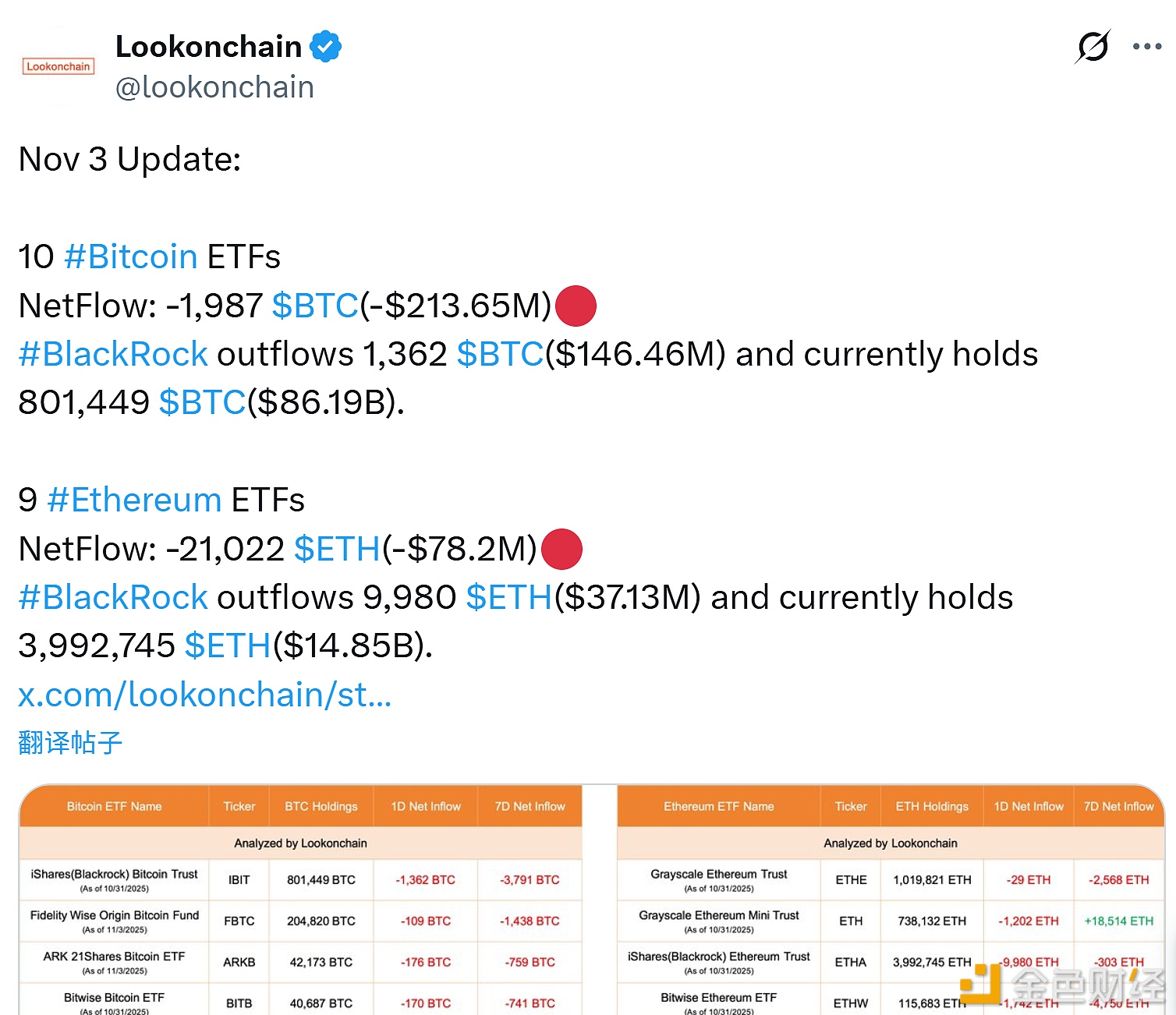Click the red circle emoji after Bitcoin NetFlow
Viewport: 1176px width, 1015px height.
(x=575, y=306)
